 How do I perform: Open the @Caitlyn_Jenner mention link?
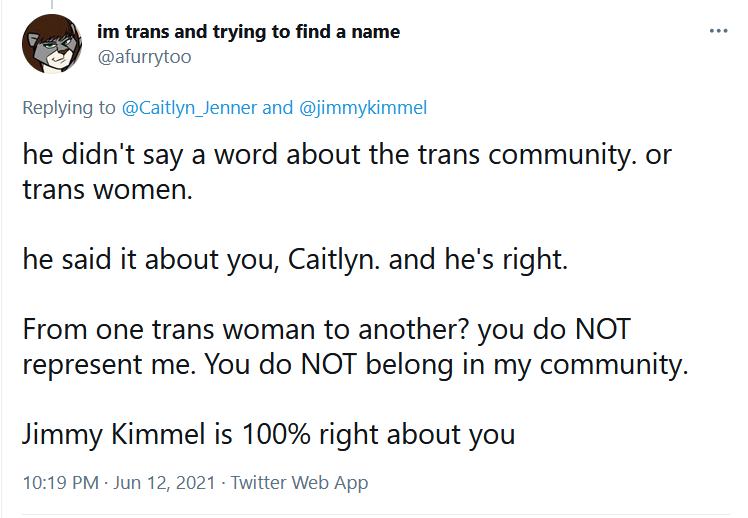click(189, 108)
